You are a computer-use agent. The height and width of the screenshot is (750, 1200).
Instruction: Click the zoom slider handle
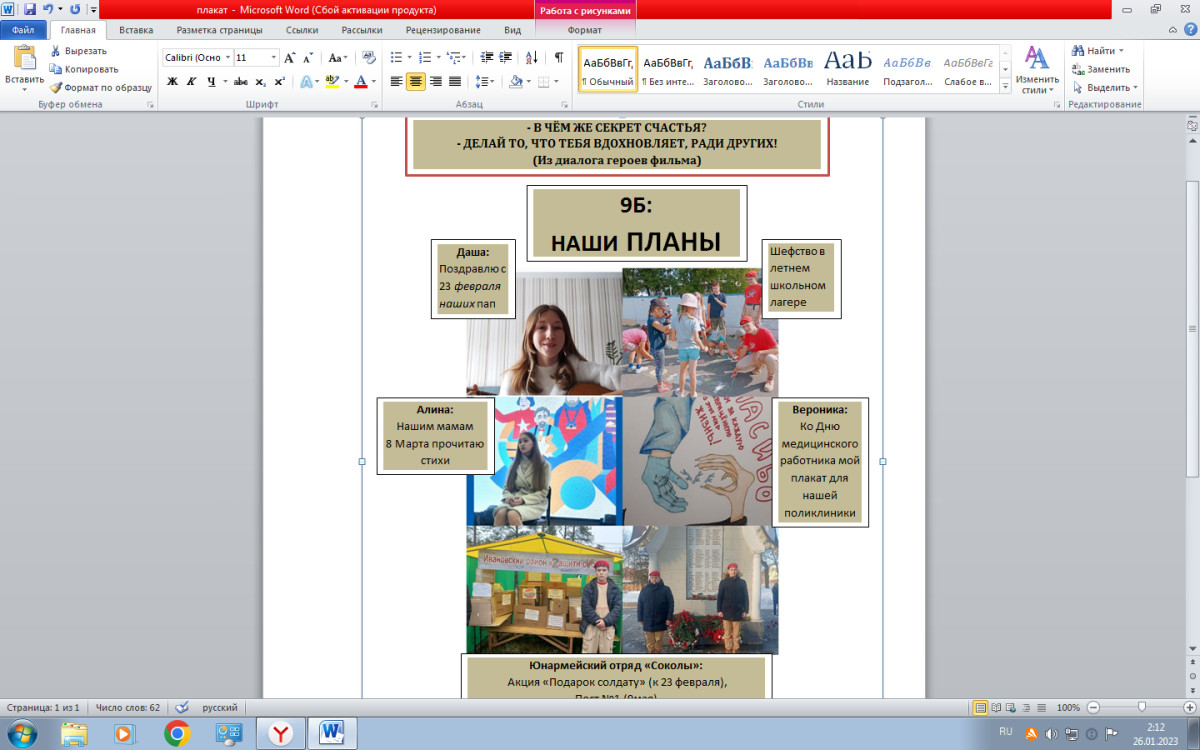1141,707
